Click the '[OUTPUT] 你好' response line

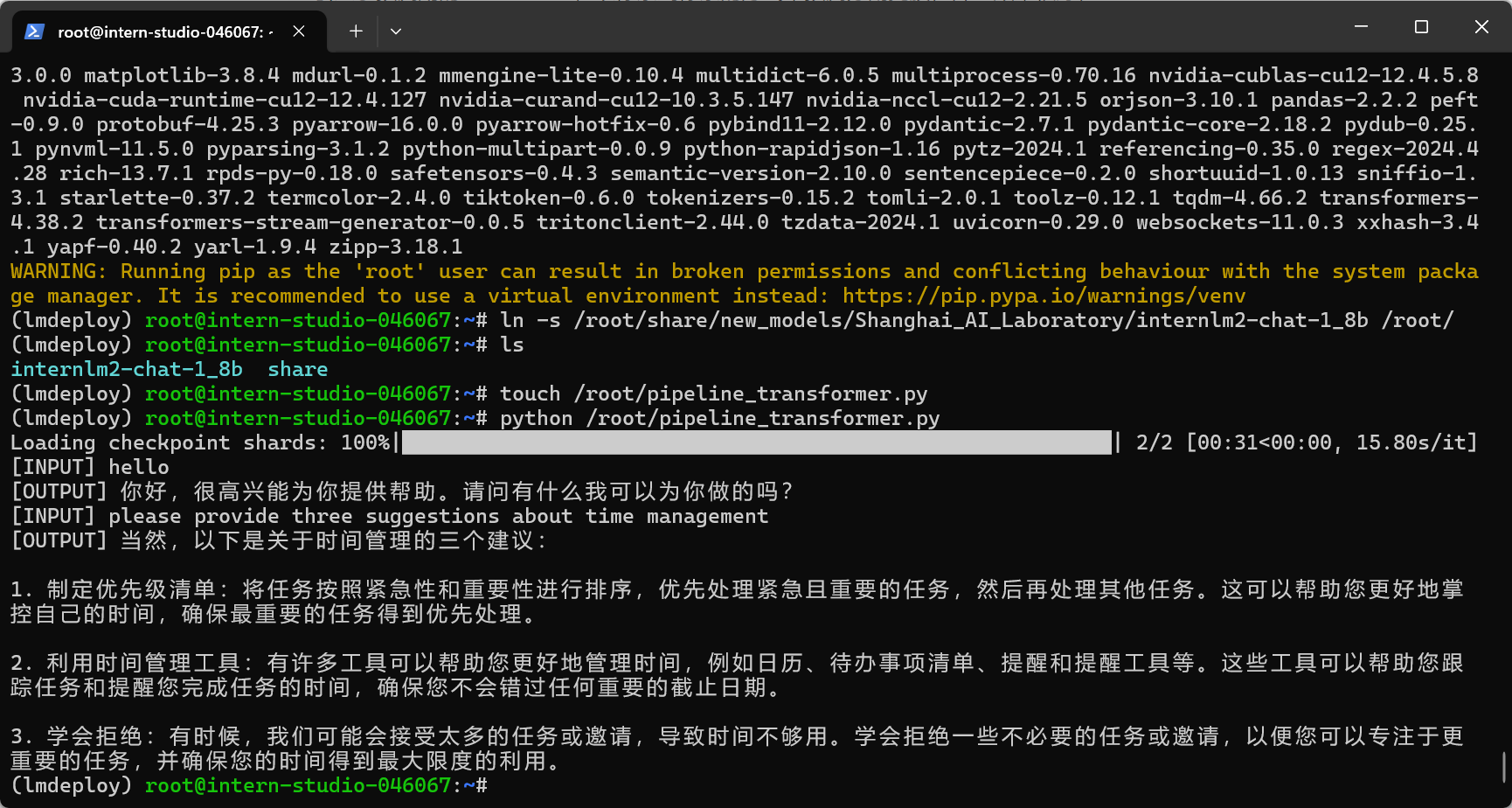pos(401,492)
